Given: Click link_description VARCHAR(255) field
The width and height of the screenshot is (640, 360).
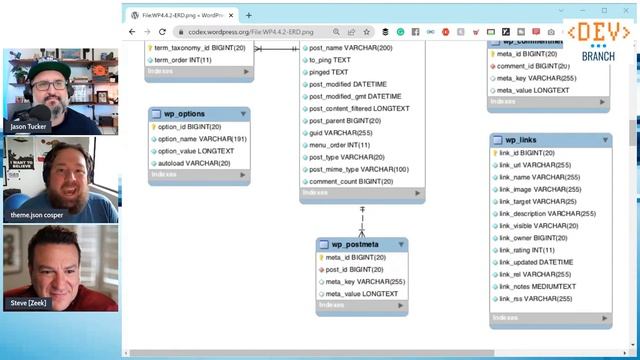Looking at the screenshot, I should coord(547,214).
